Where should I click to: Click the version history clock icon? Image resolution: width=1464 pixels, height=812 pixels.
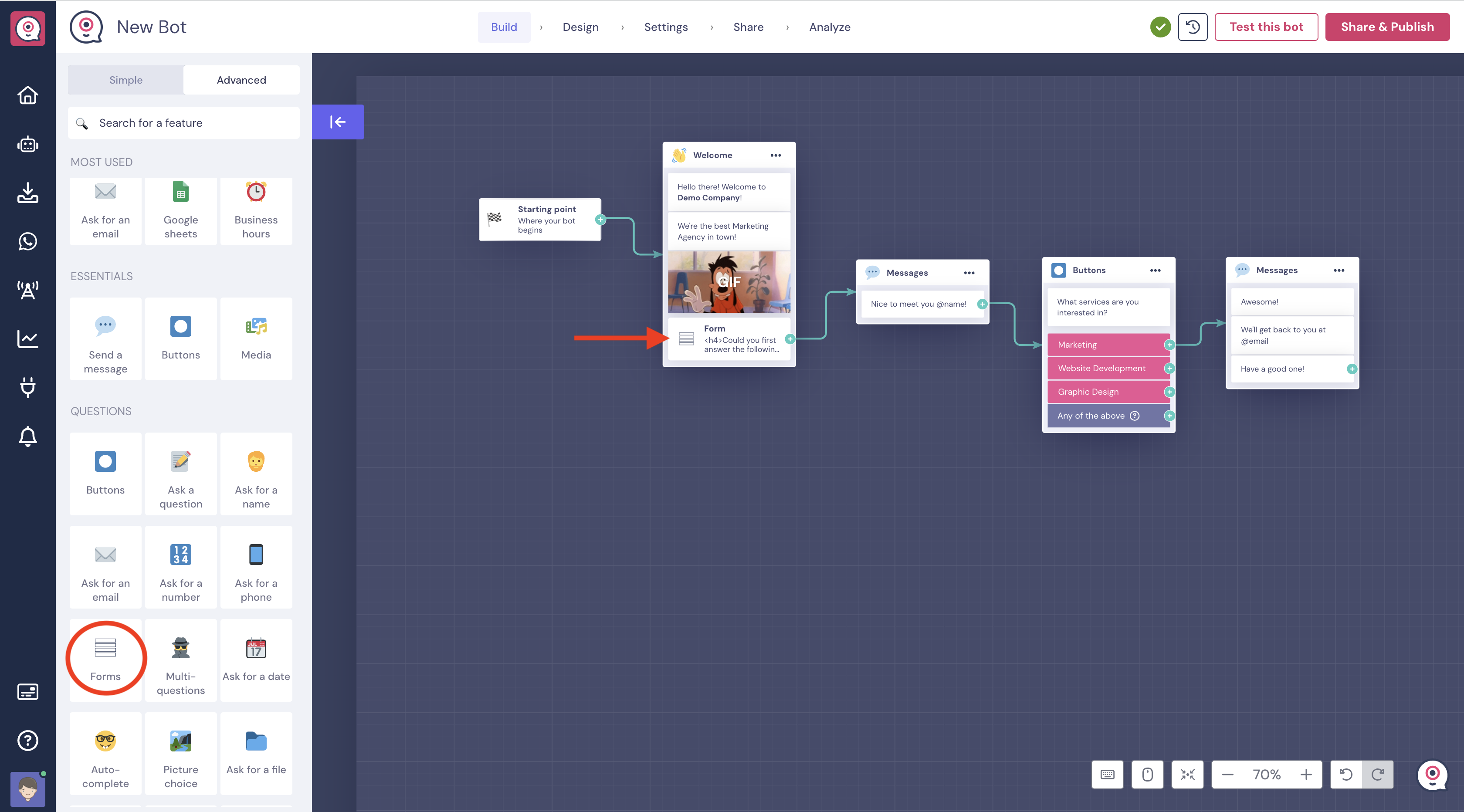[1193, 27]
